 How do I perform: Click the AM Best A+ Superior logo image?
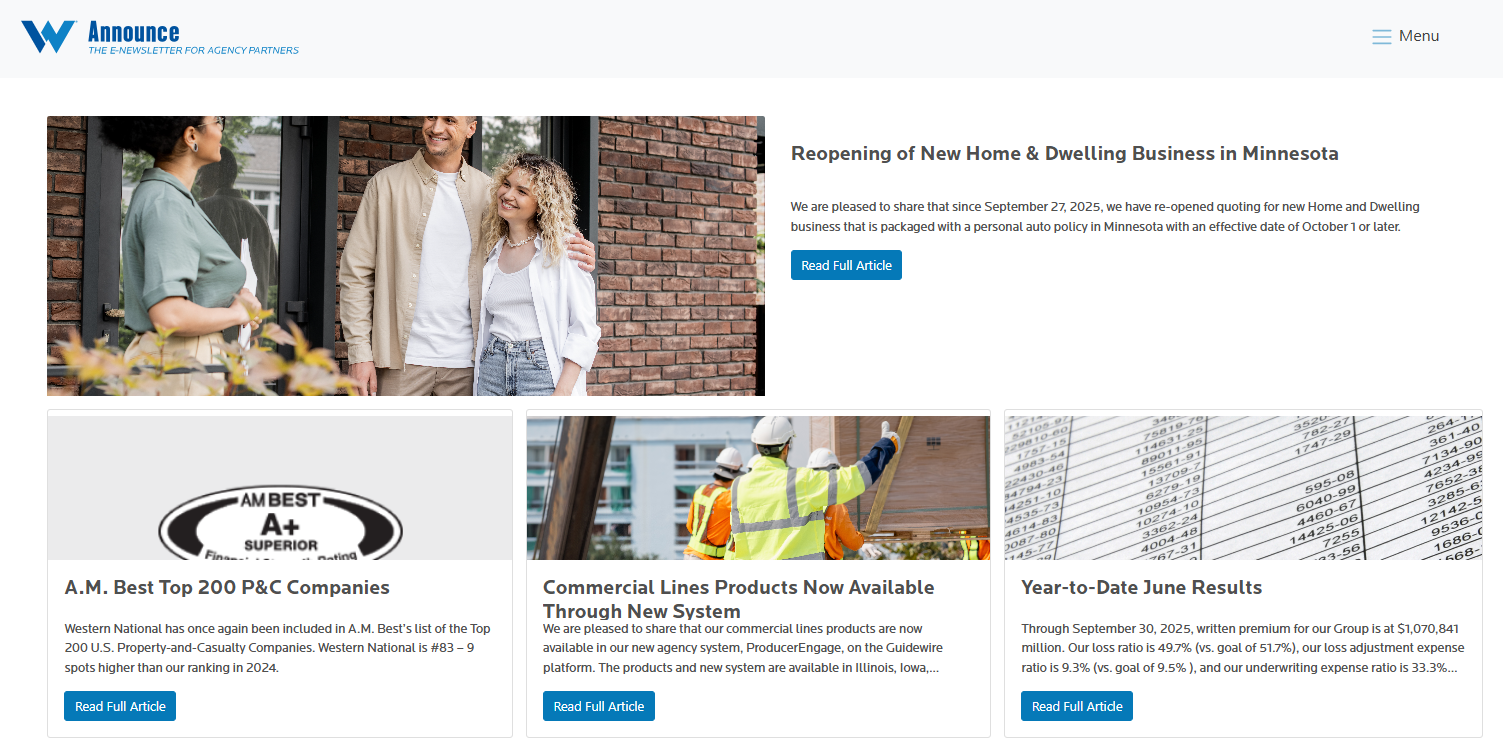tap(280, 488)
